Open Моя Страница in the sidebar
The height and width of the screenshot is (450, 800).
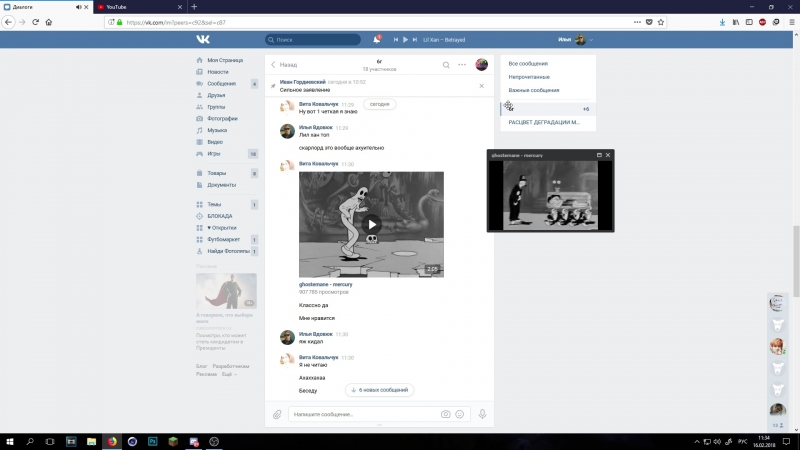click(225, 60)
